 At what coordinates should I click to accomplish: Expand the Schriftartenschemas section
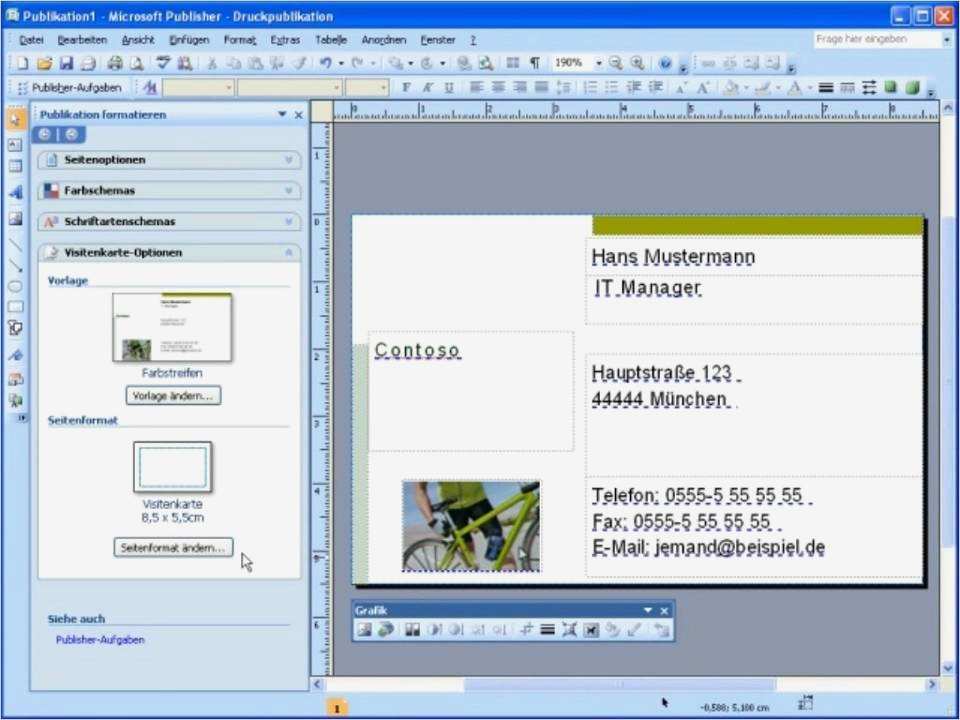click(x=170, y=222)
